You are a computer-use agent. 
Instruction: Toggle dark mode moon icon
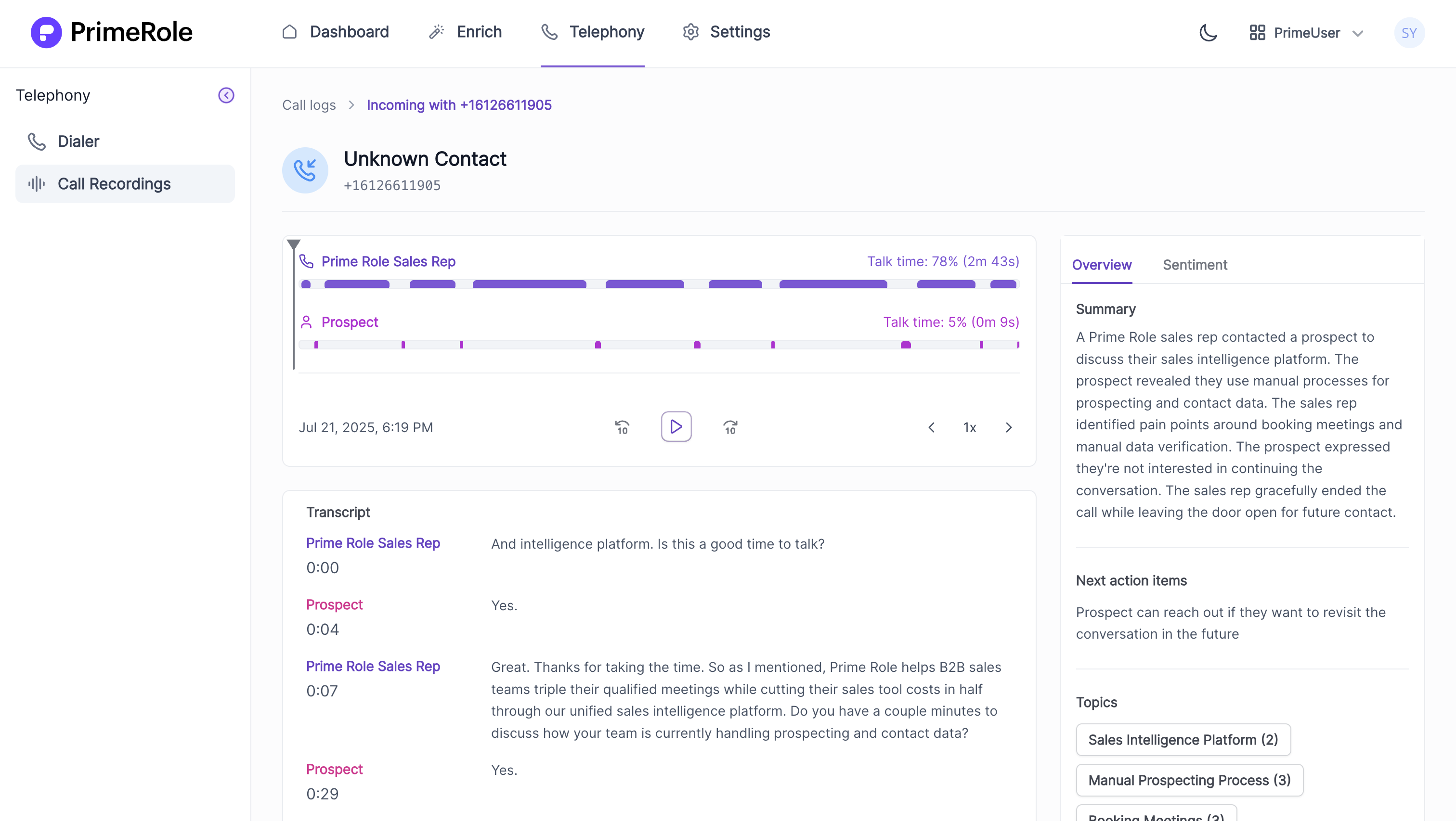(x=1208, y=33)
